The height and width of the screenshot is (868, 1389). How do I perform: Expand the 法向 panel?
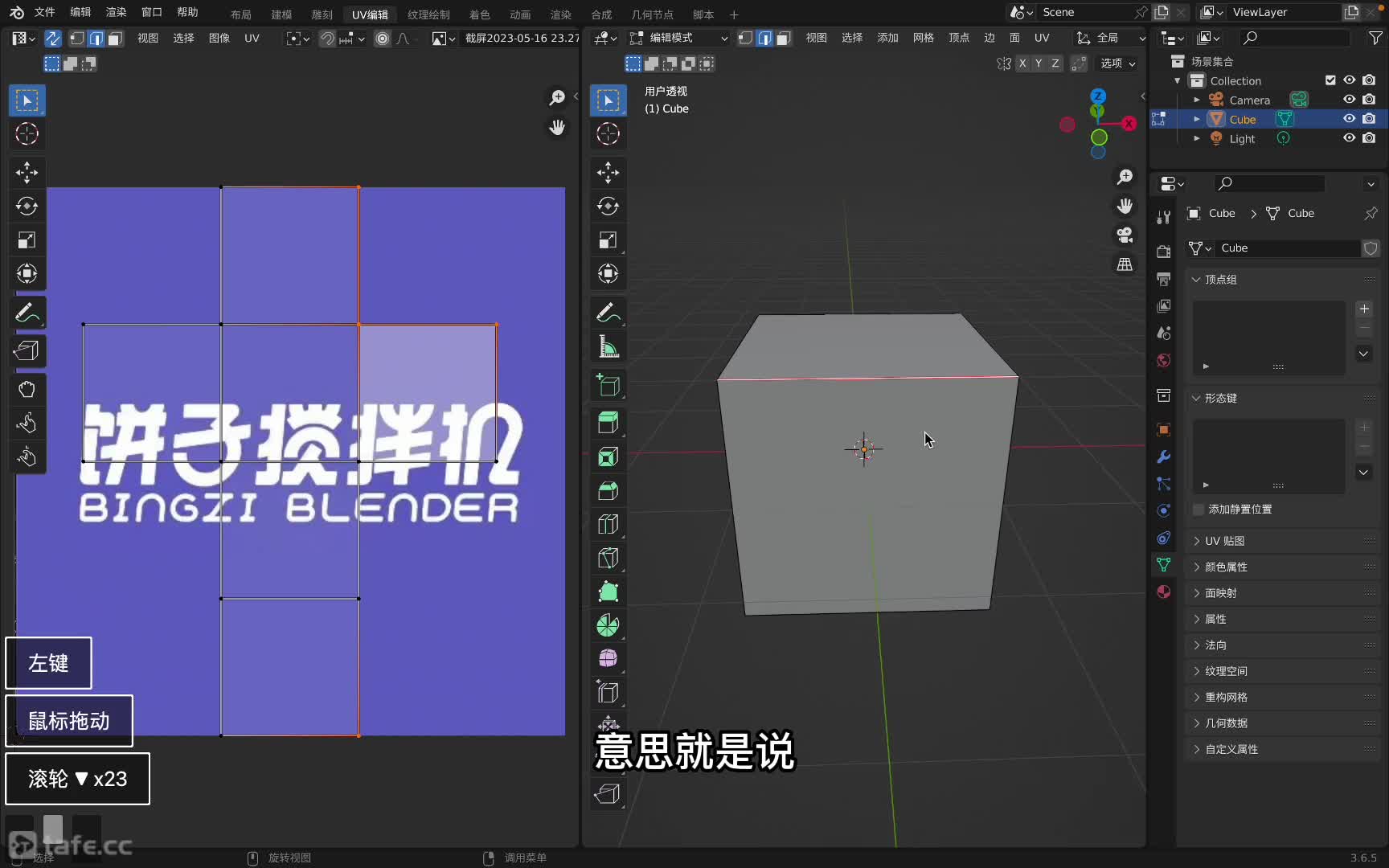[x=1215, y=645]
